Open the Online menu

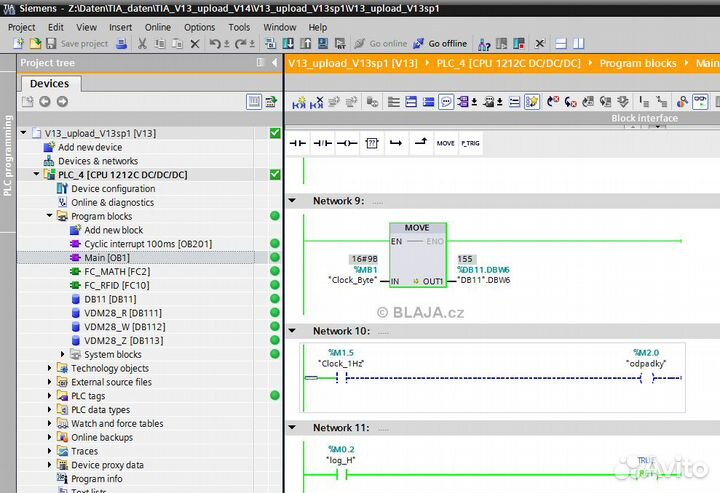(157, 27)
